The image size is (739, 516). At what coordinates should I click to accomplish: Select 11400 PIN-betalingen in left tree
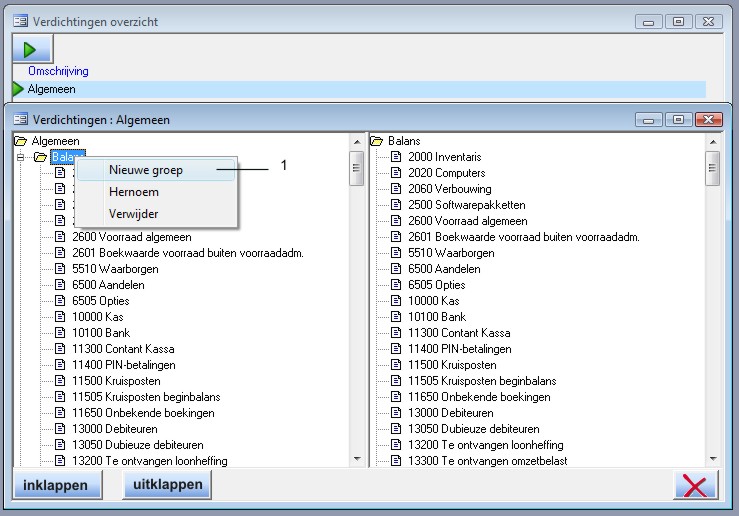[123, 365]
